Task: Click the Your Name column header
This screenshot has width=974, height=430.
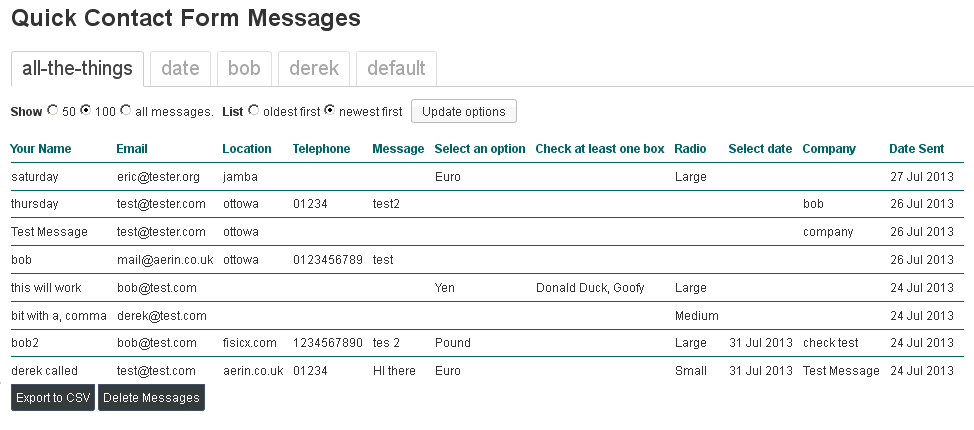Action: click(x=41, y=149)
